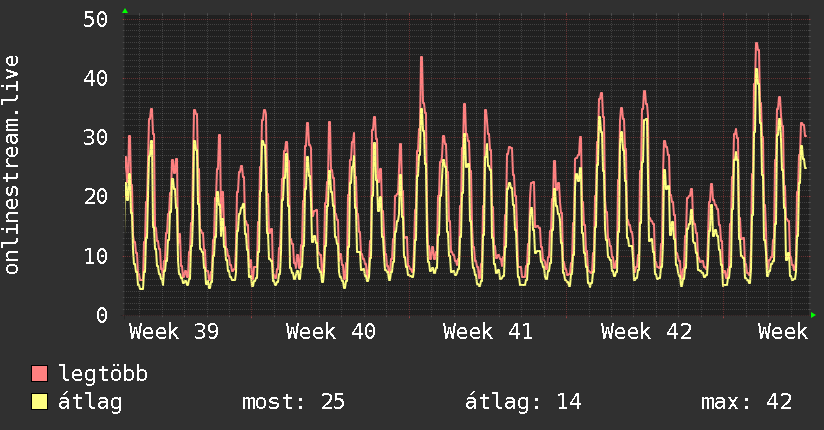The height and width of the screenshot is (430, 824).
Task: Select the átlag legend label beside yellow swatch
Action: click(x=90, y=402)
